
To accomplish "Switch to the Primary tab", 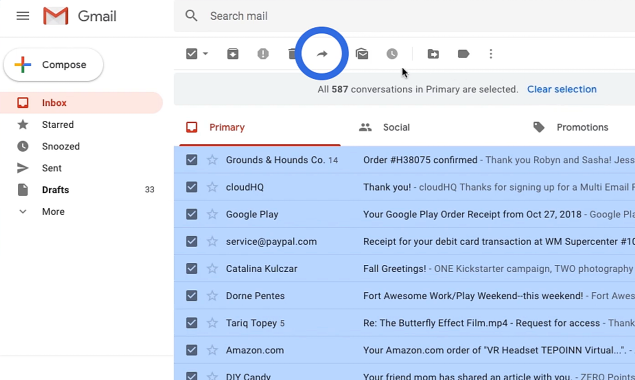I will pos(259,128).
